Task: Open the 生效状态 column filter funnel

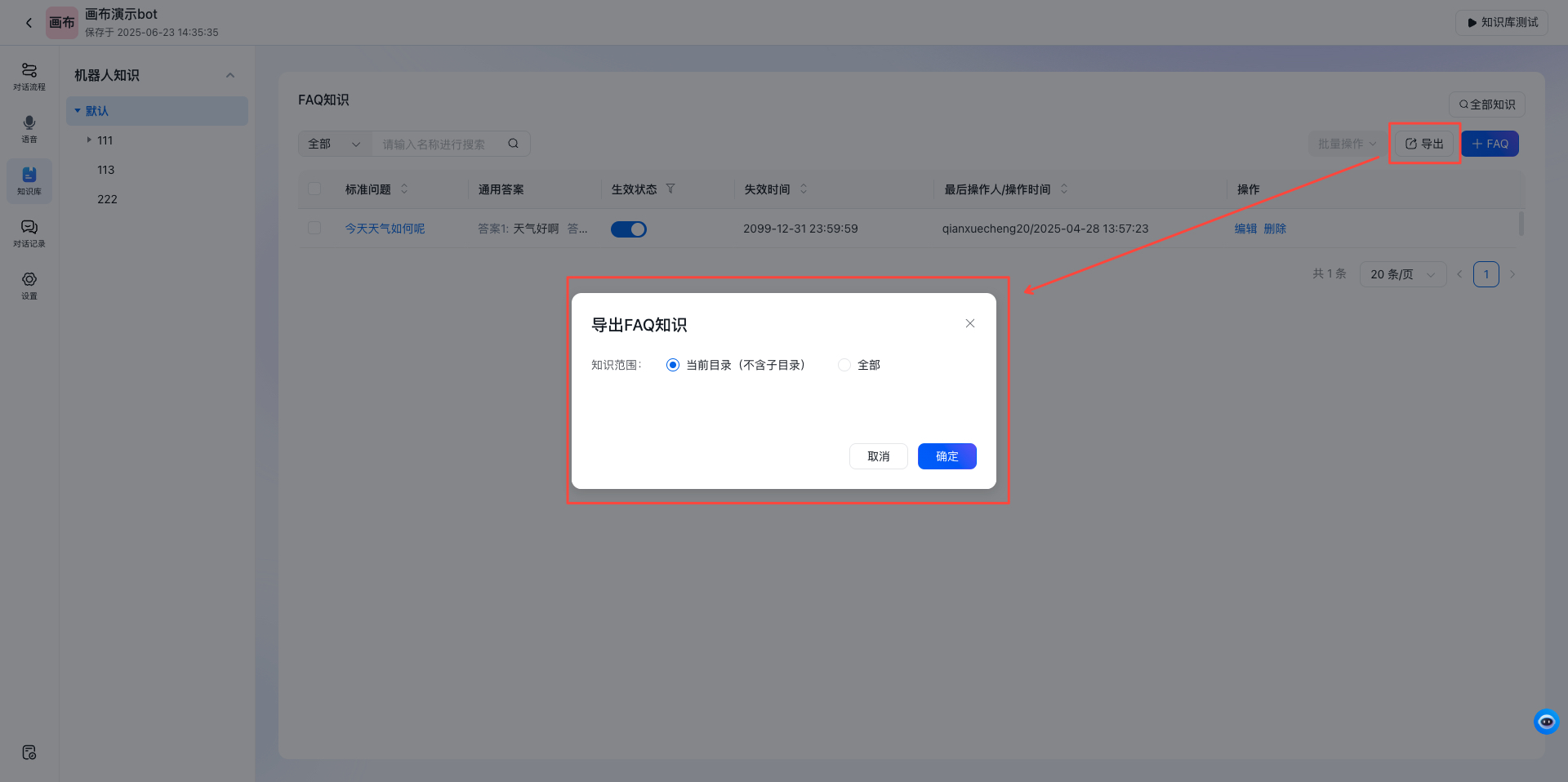Action: click(x=670, y=189)
